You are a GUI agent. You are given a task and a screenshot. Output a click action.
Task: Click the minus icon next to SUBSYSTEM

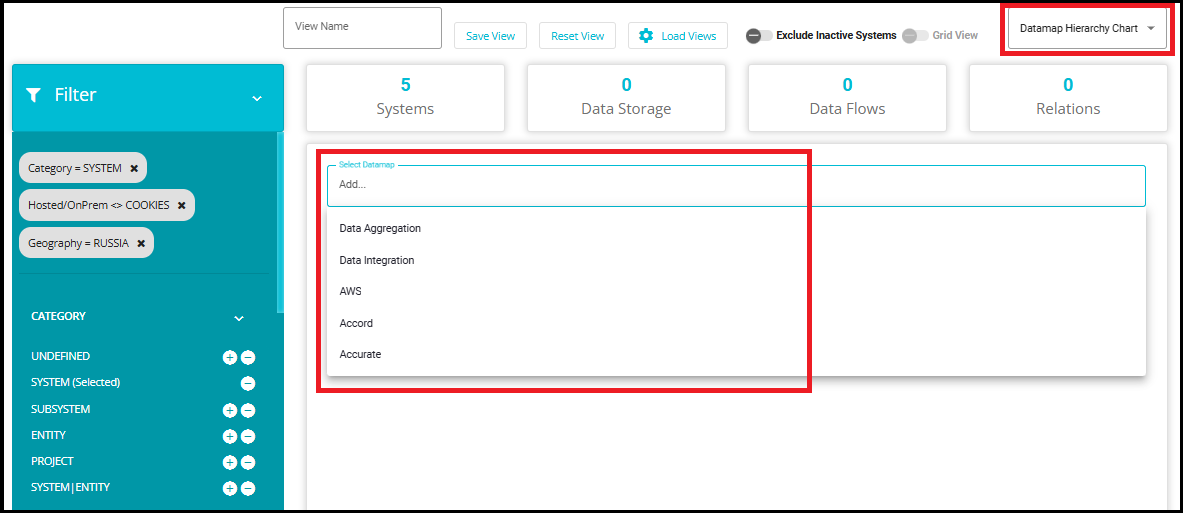248,410
